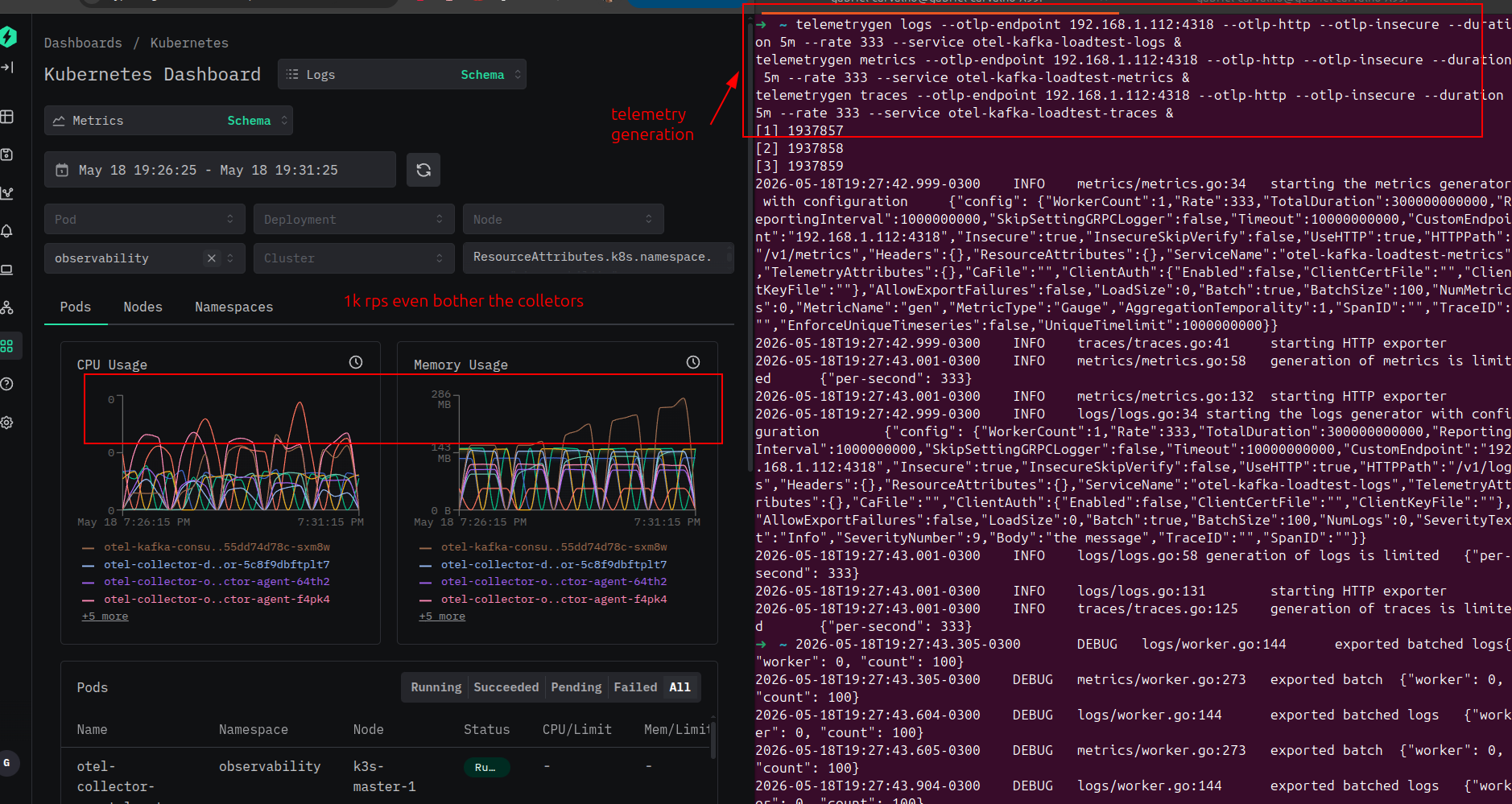Image resolution: width=1512 pixels, height=804 pixels.
Task: Click Dashboards breadcrumb link
Action: (83, 43)
